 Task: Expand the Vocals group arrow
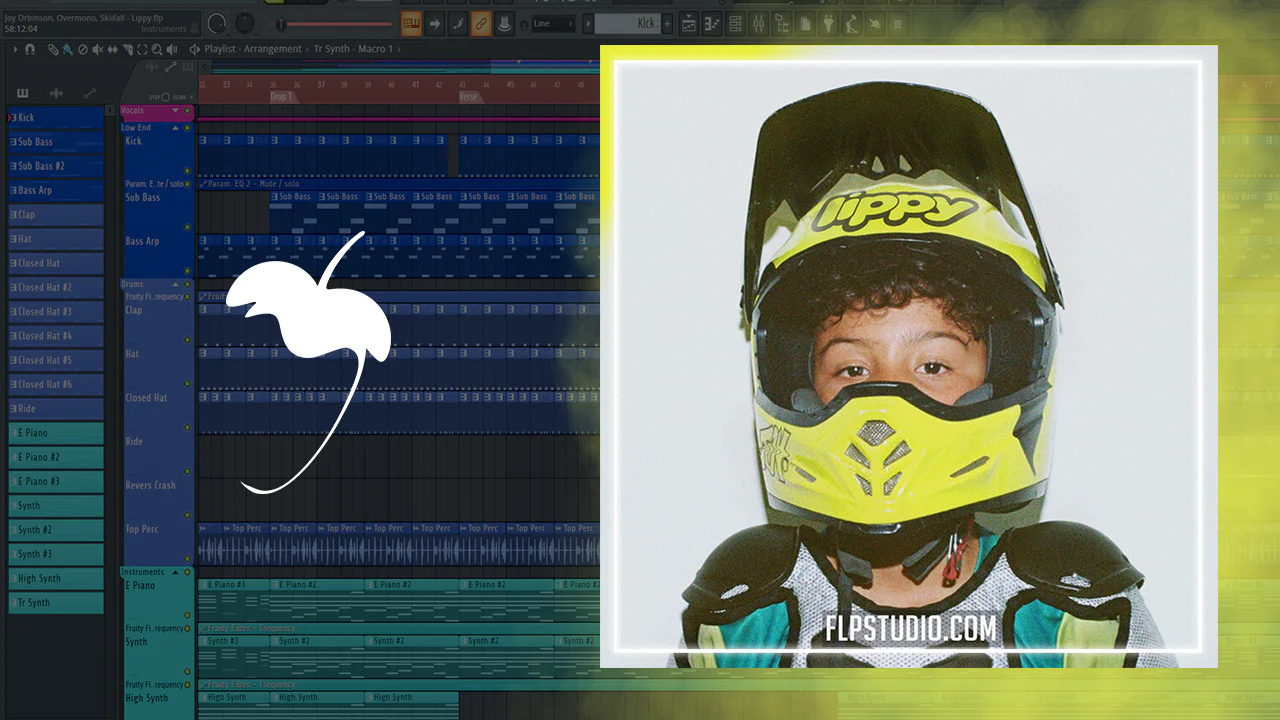tap(175, 111)
